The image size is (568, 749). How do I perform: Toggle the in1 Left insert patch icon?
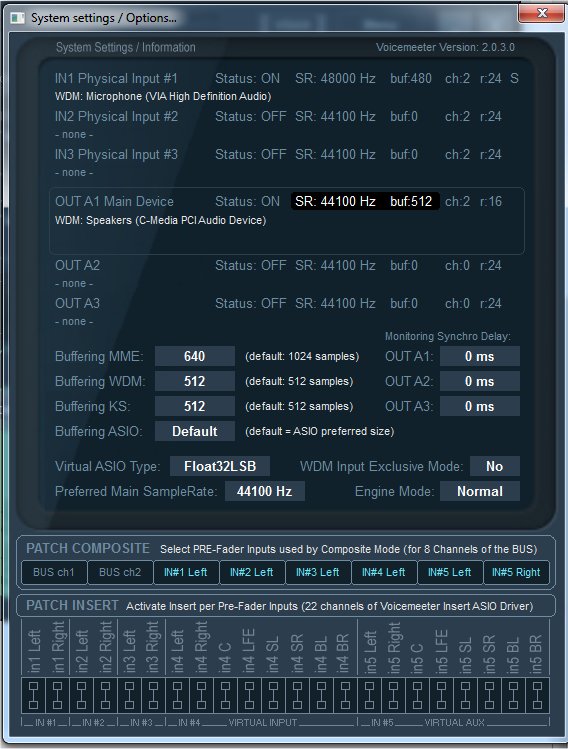pos(33,695)
